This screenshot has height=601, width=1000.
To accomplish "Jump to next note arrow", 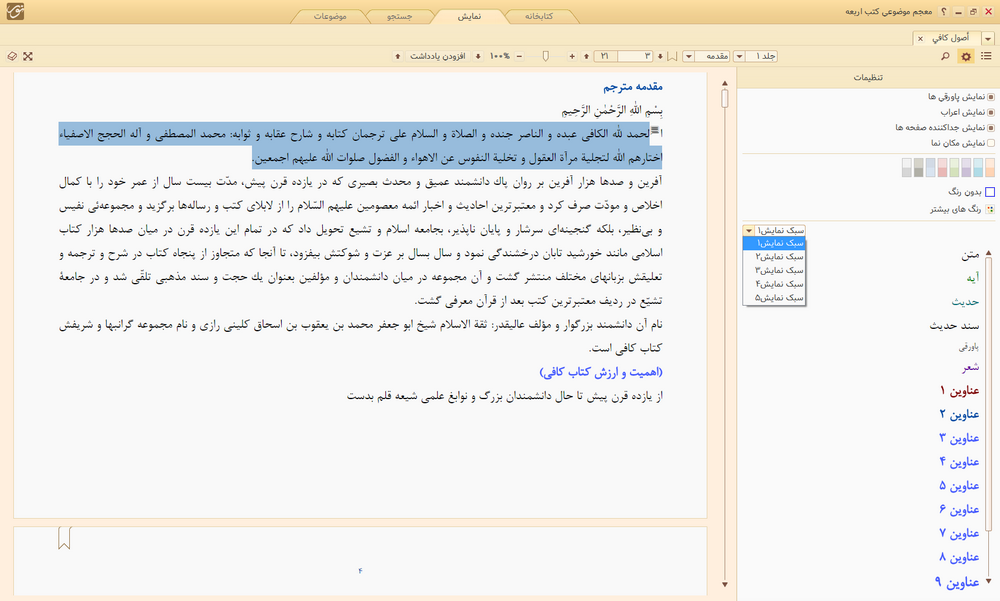I will [x=478, y=56].
